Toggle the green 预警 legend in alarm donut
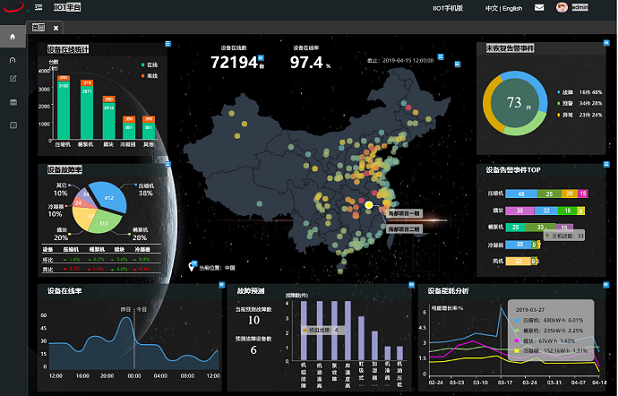Screen dimensions: 618x396 (x=565, y=103)
